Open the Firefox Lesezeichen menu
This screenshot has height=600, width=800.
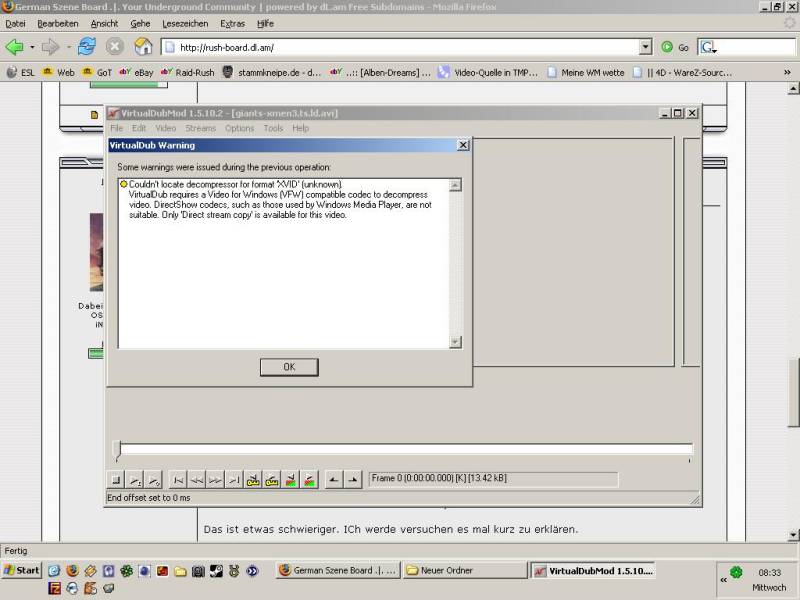click(x=185, y=23)
